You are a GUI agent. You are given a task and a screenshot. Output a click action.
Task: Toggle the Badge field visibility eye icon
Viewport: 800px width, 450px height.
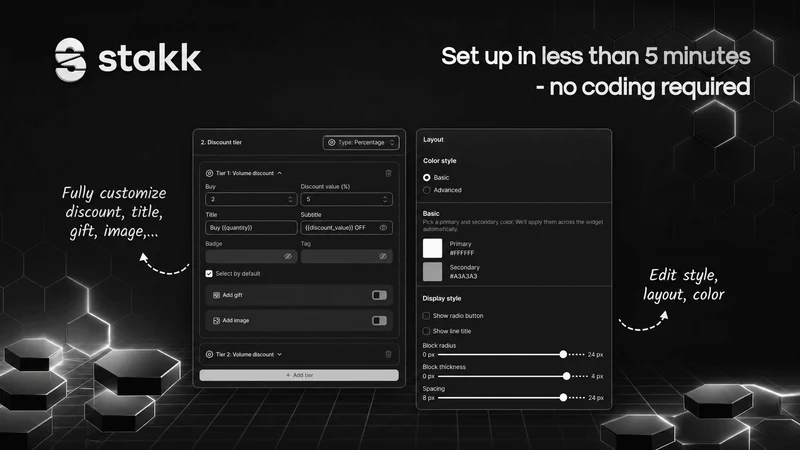(288, 256)
